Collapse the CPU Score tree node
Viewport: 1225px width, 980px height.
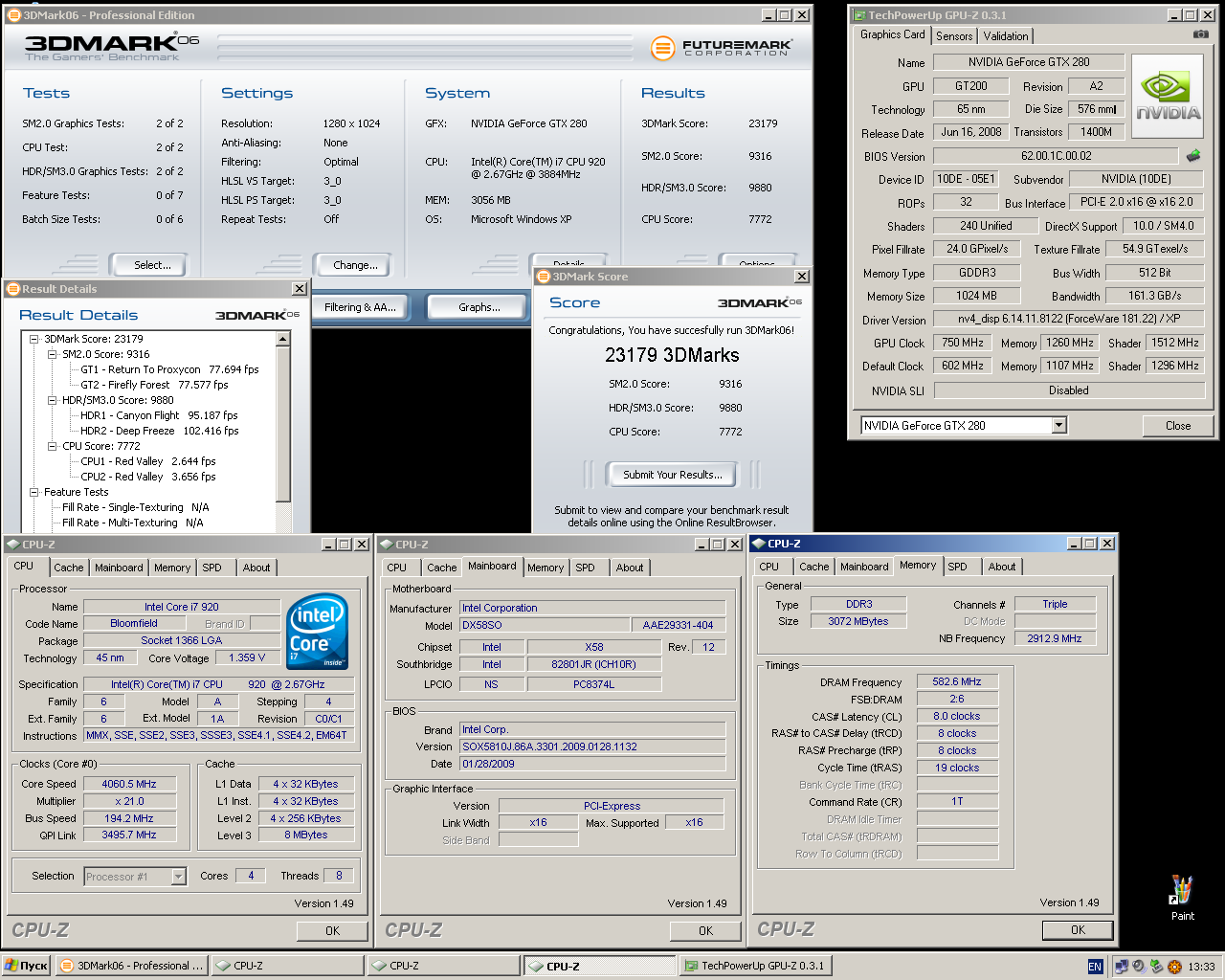(x=53, y=446)
